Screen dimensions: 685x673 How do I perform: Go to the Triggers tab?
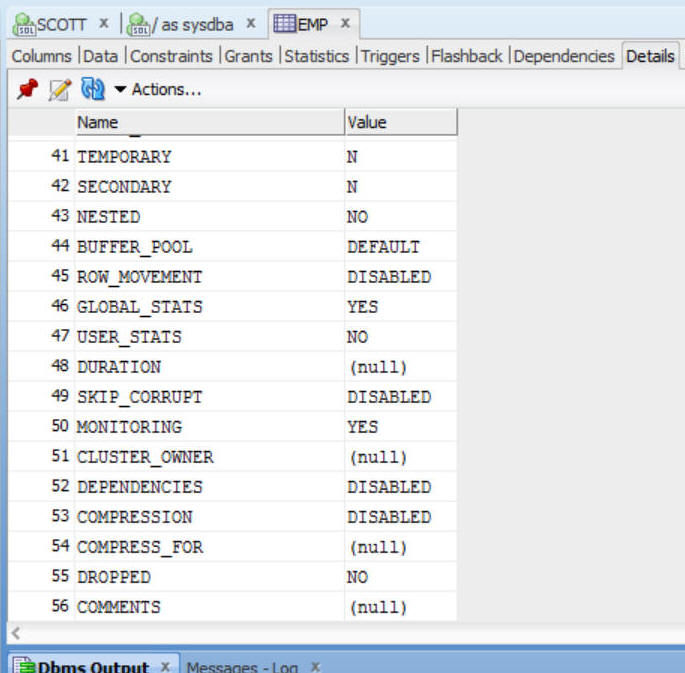[391, 56]
